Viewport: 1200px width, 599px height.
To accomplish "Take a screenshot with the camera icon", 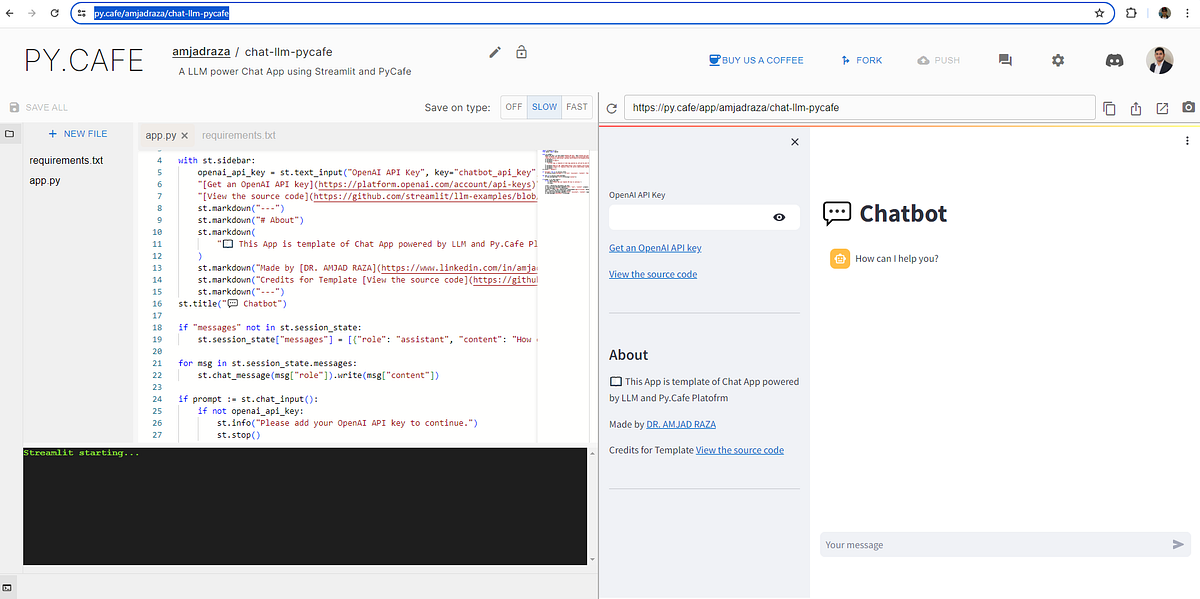I will (x=1188, y=107).
